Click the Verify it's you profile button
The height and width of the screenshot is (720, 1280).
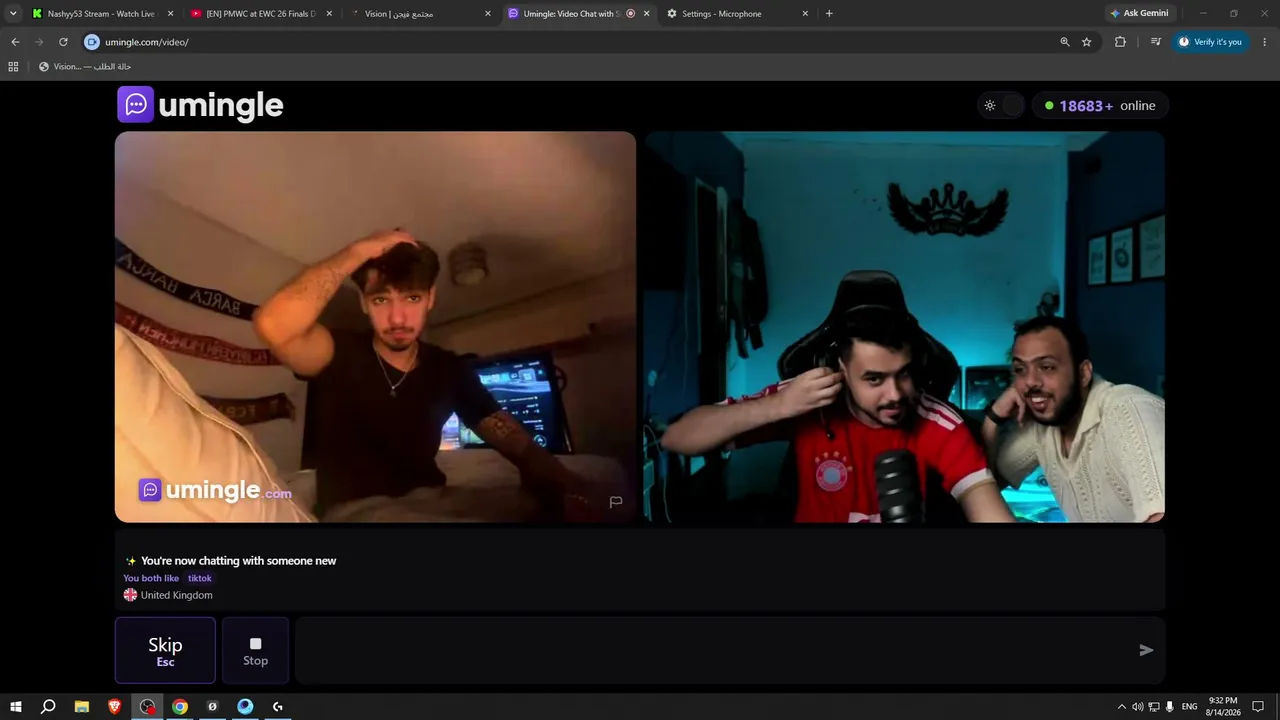pyautogui.click(x=1210, y=42)
